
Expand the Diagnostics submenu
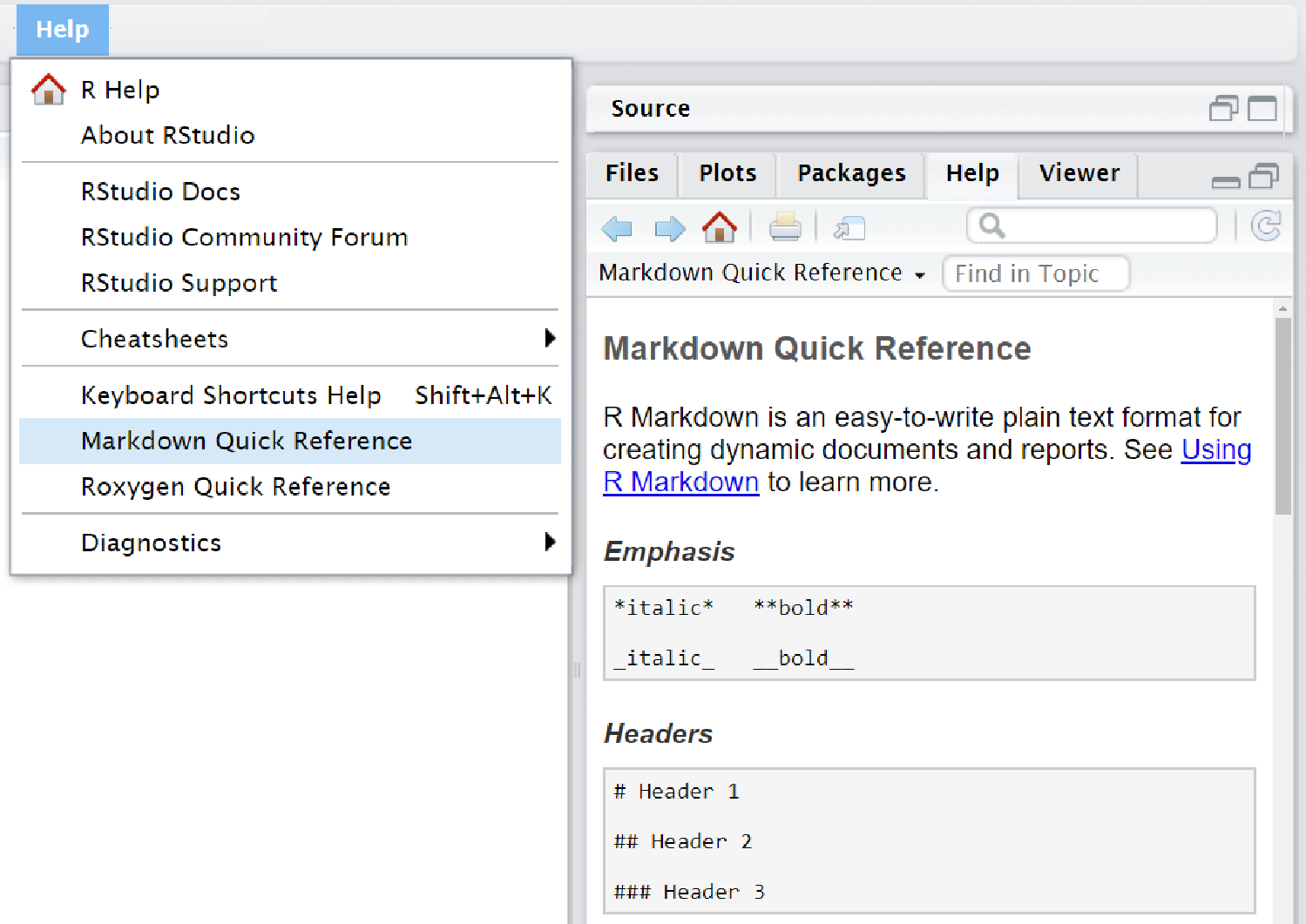point(290,543)
